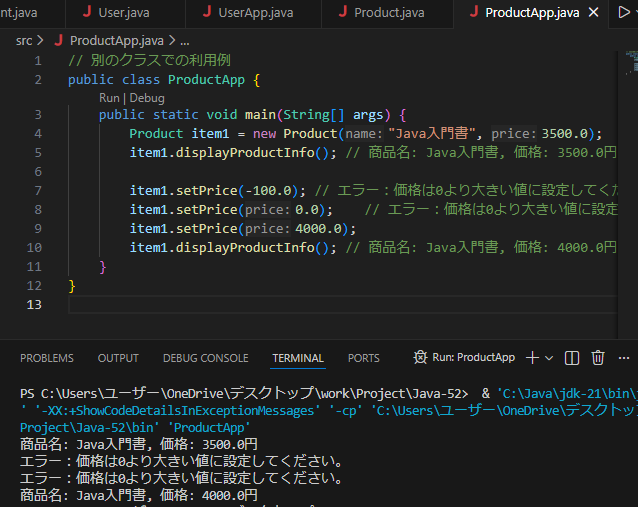
Task: Click the Run CodeLens link above main
Action: tap(109, 98)
